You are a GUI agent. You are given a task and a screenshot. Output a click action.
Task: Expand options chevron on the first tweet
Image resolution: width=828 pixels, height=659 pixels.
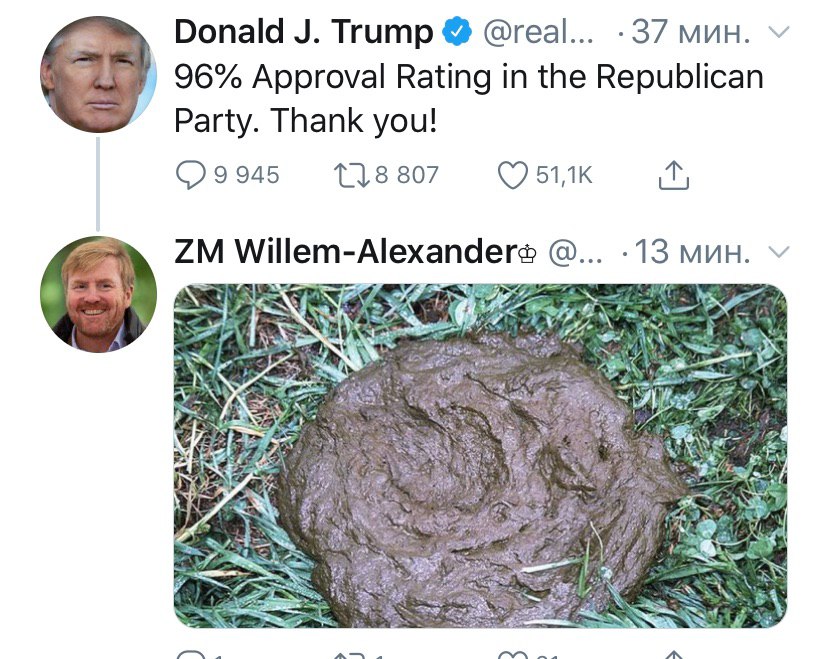point(777,33)
